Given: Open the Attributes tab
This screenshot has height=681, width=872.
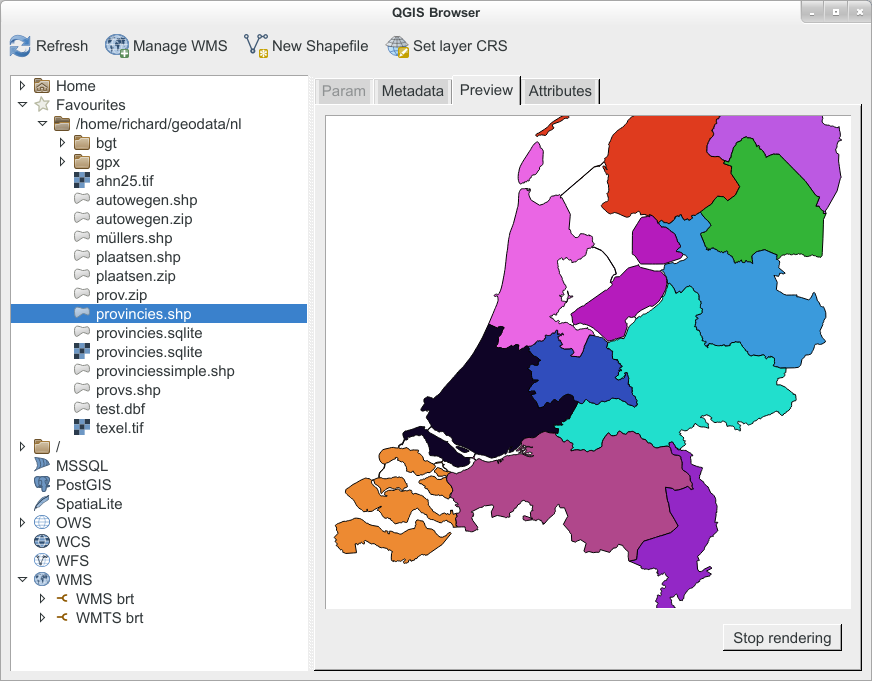Looking at the screenshot, I should (560, 91).
